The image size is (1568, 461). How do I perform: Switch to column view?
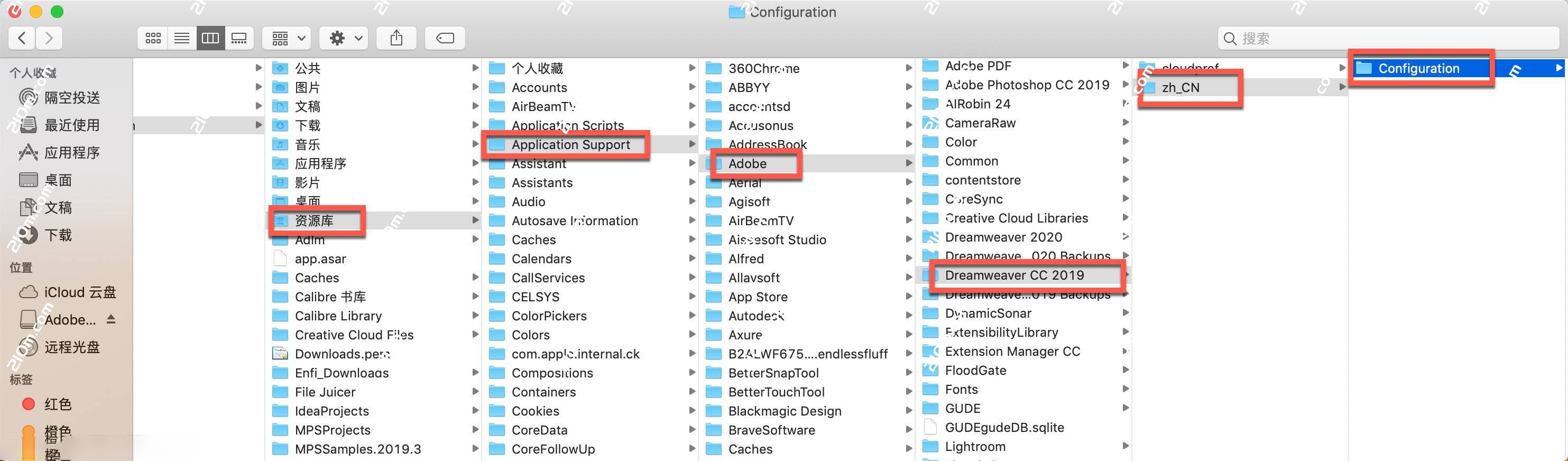[210, 39]
